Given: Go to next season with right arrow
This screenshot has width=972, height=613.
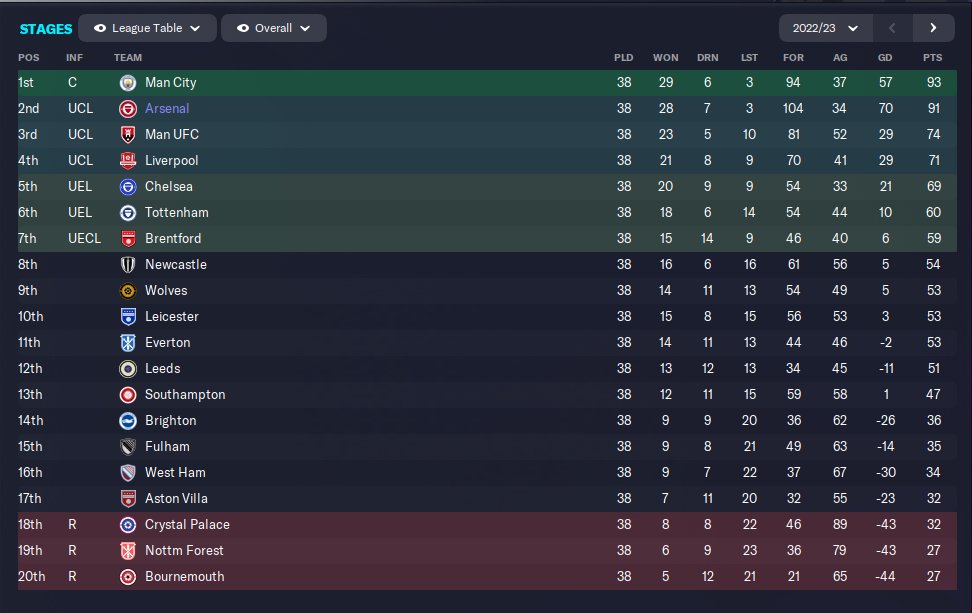Looking at the screenshot, I should click(x=933, y=28).
